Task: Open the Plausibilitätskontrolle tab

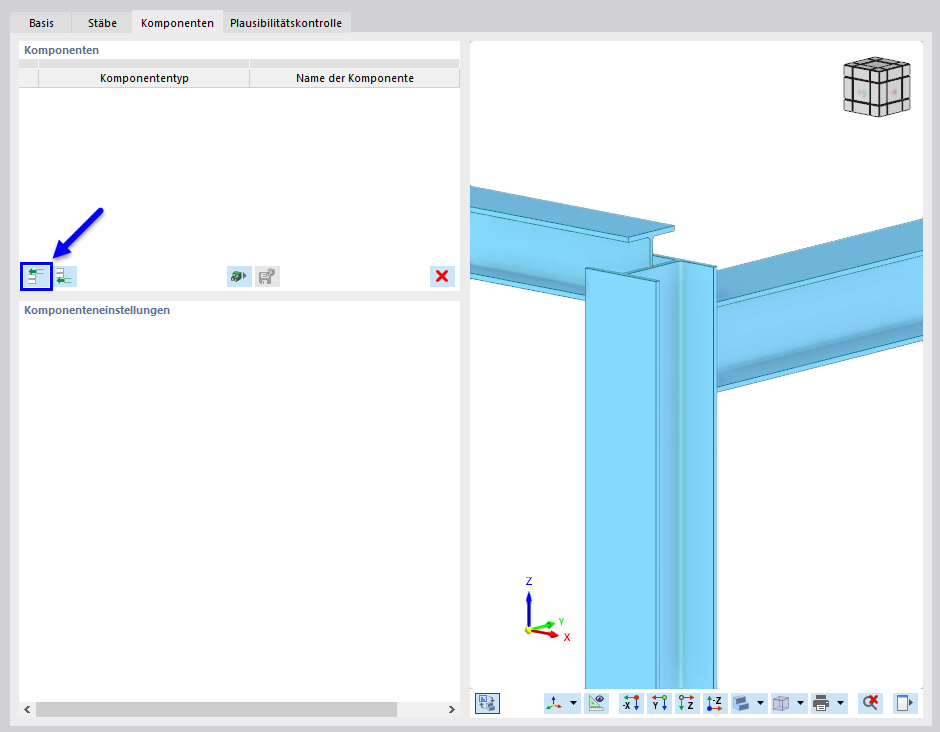Action: [x=286, y=23]
